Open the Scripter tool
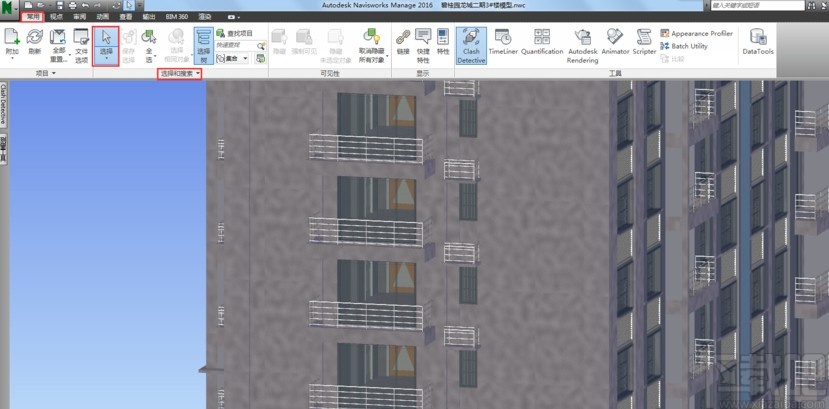Viewport: 829px width, 409px height. click(x=644, y=44)
